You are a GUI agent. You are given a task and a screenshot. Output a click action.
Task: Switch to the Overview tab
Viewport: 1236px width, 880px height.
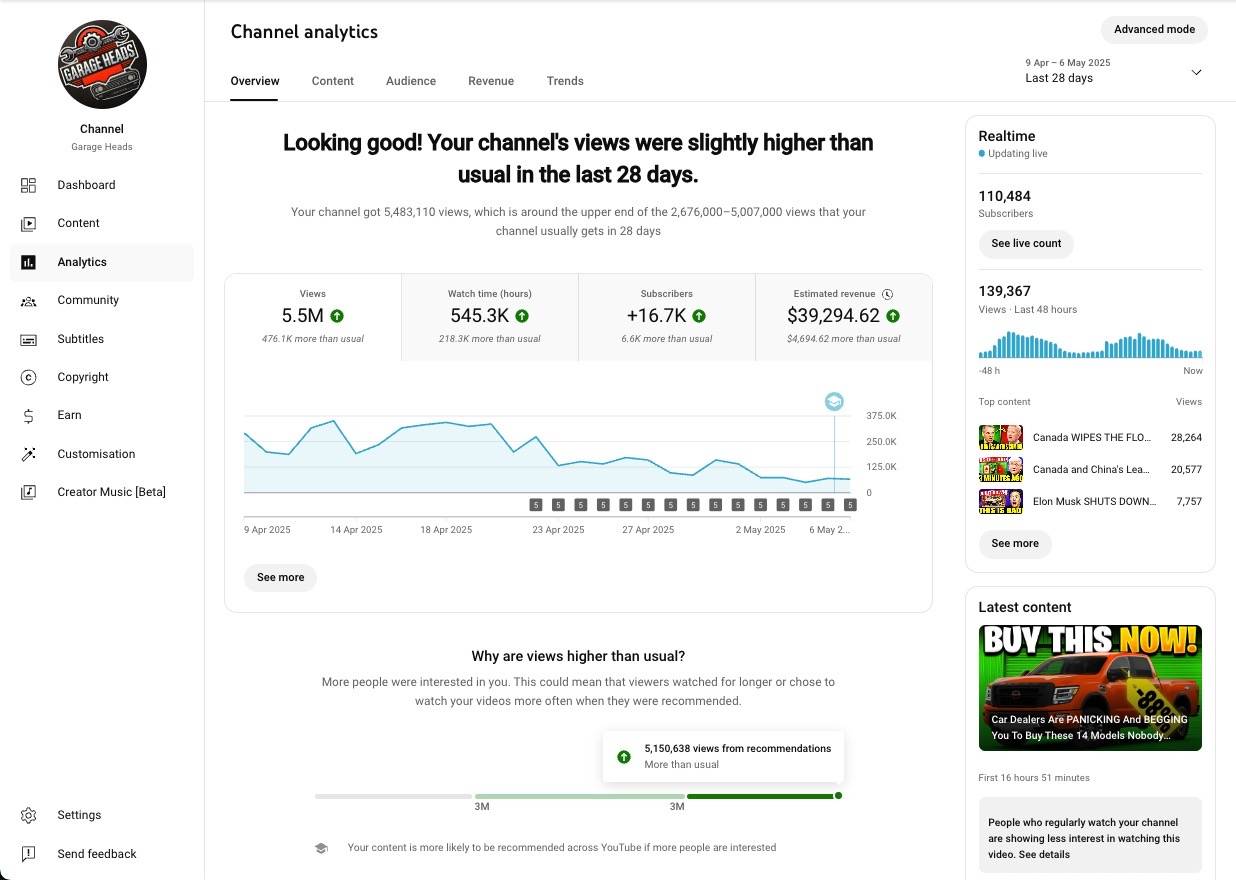[255, 81]
